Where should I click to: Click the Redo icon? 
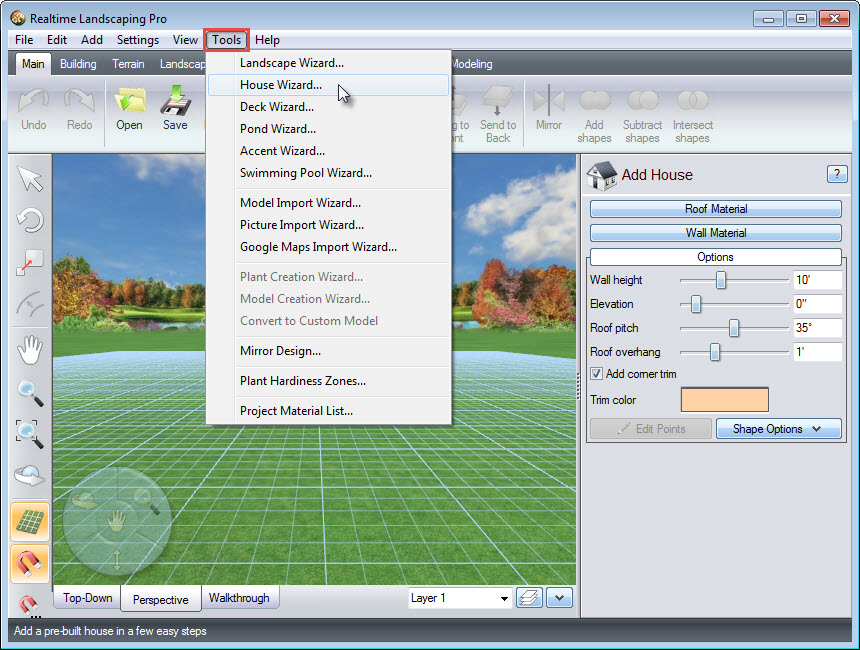click(80, 101)
